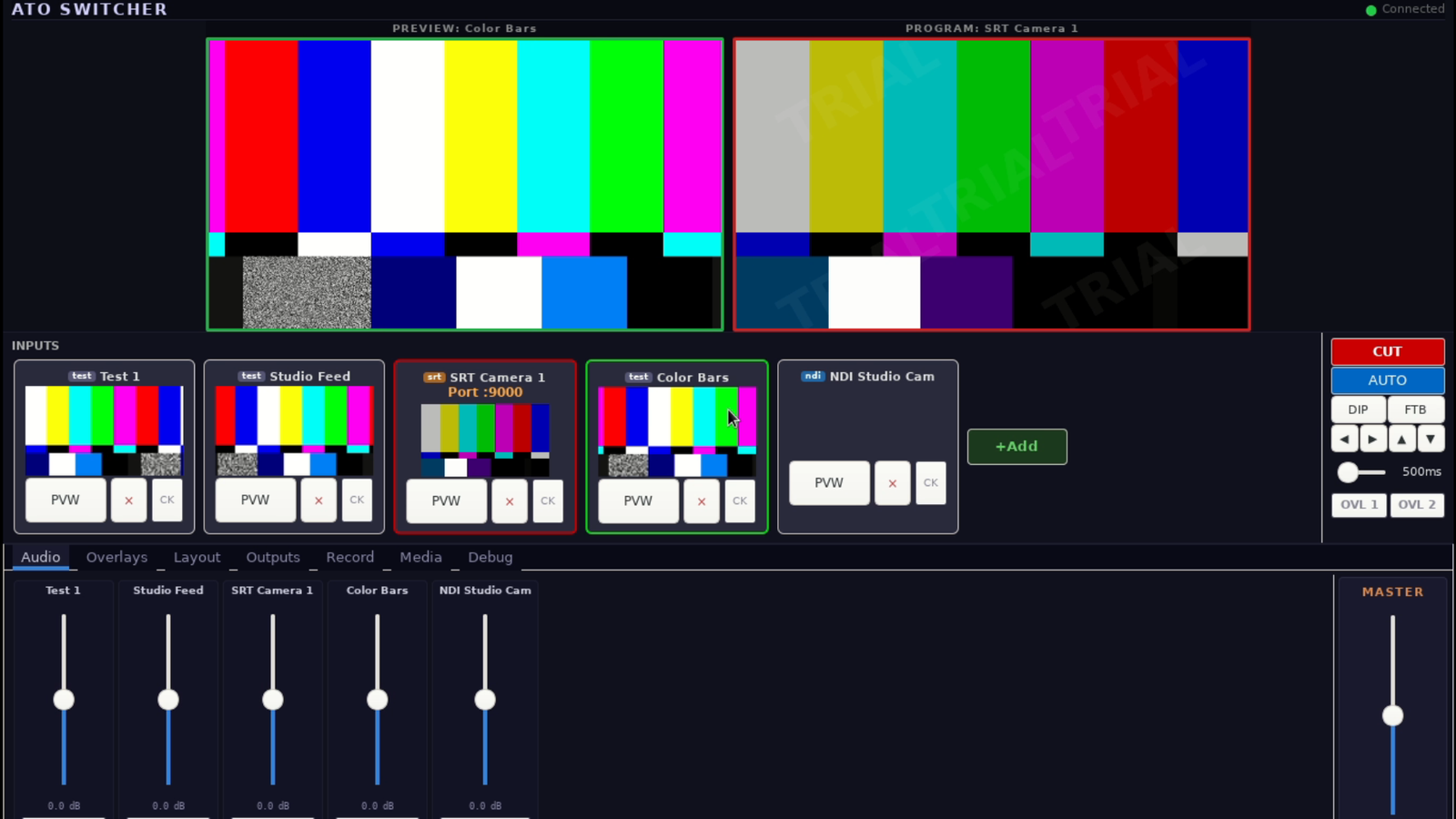The image size is (1456, 819).
Task: Click +Add to create a new input
Action: click(x=1016, y=446)
